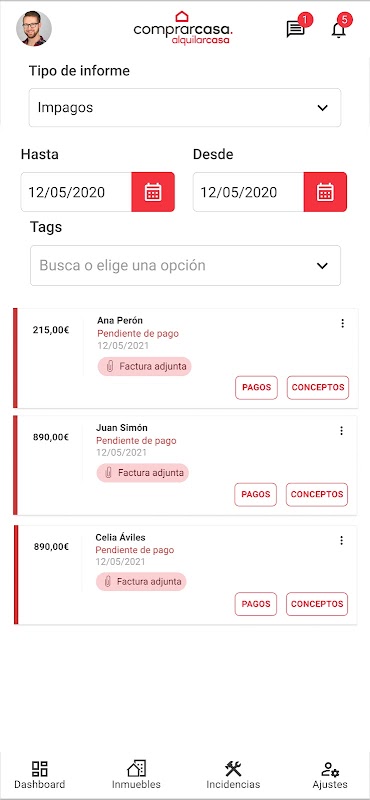The height and width of the screenshot is (800, 370).
Task: Click CONCEPTOS on Juan Simón's card
Action: tap(317, 495)
